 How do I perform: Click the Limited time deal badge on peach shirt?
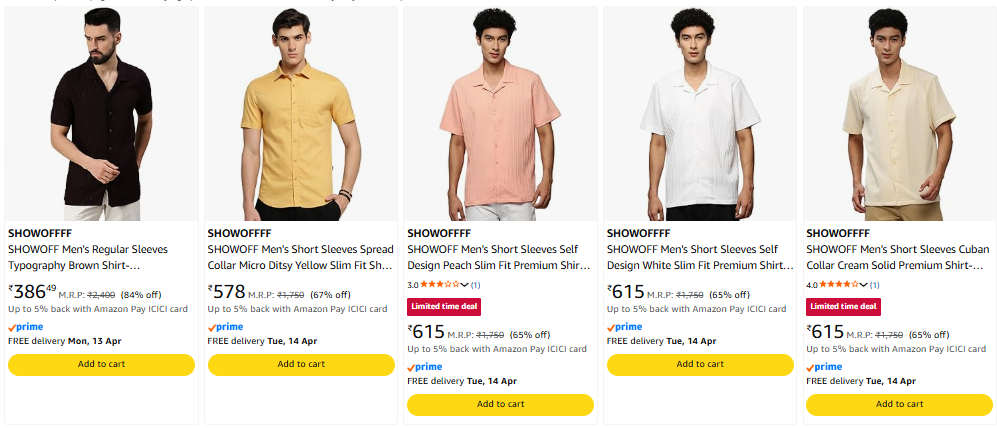(x=442, y=306)
